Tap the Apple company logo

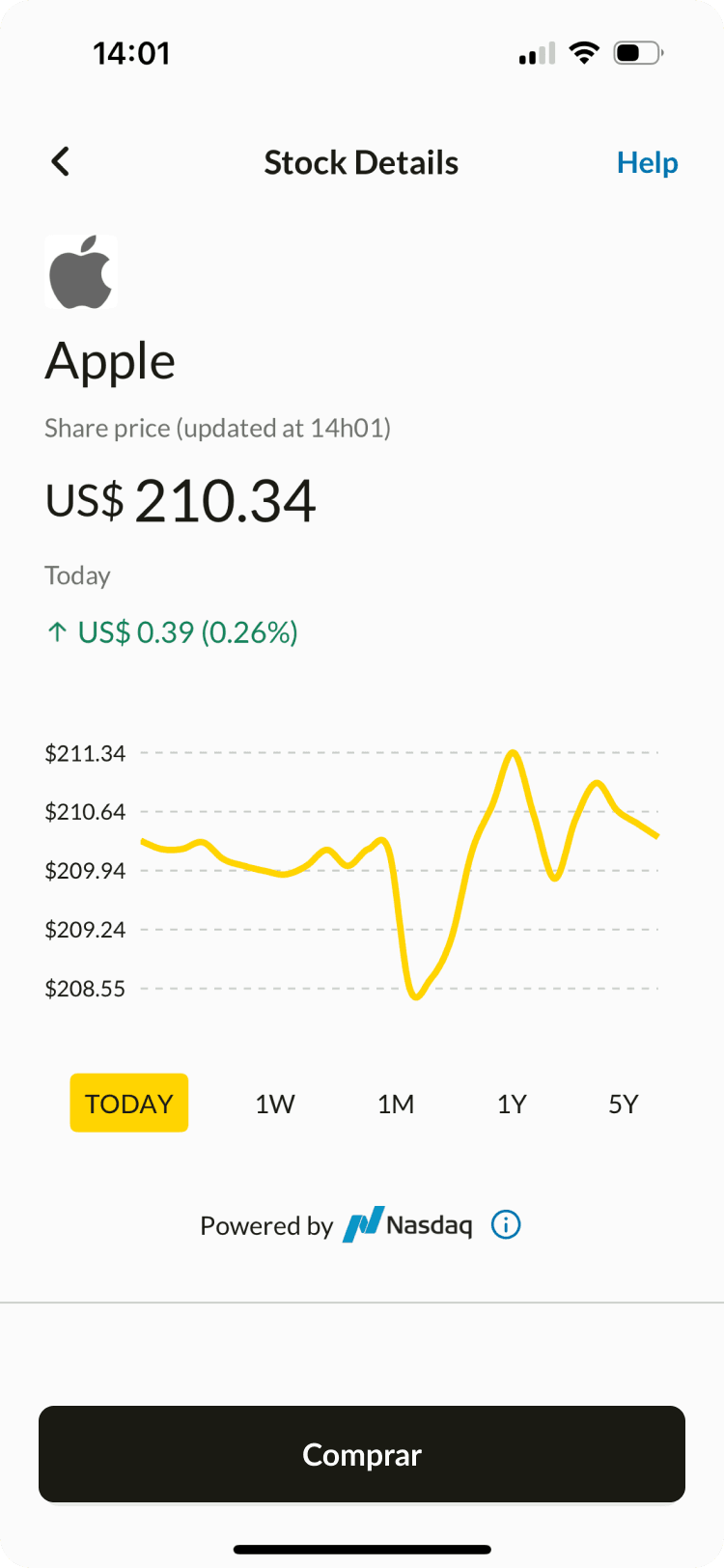pos(81,271)
